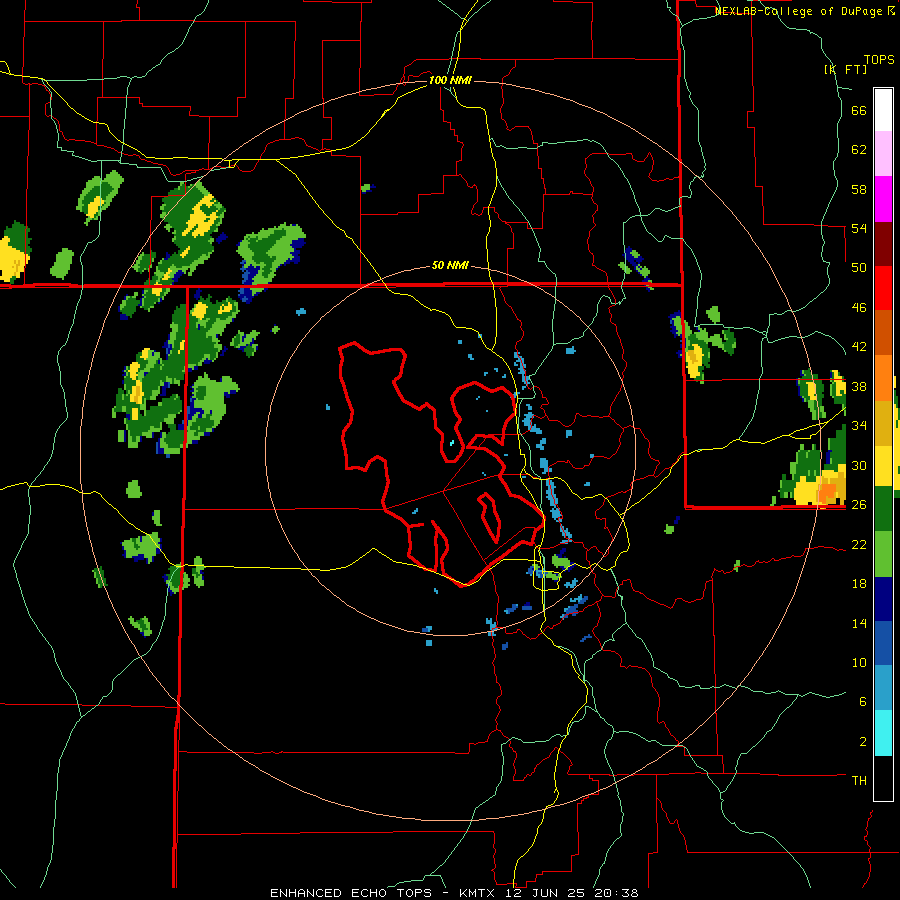
Task: Click the 'TOPS' legend title
Action: pos(879,59)
